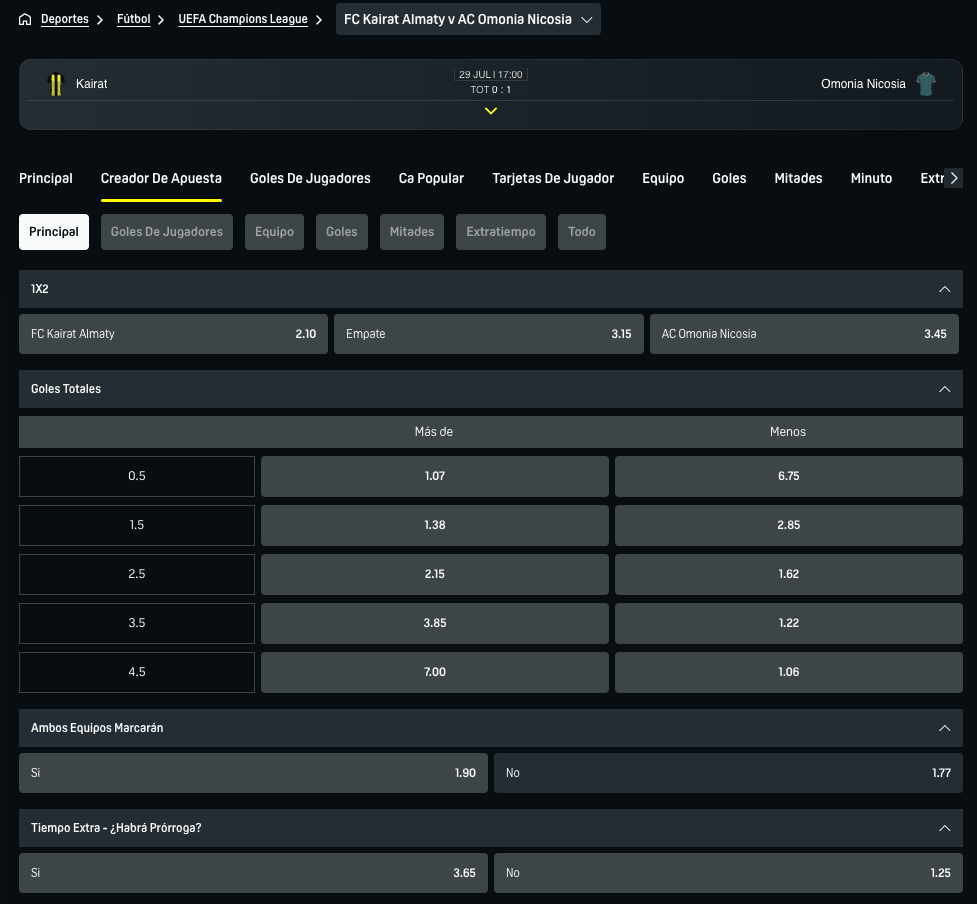Screen dimensions: 977x904
Task: Switch to the Goles top tab
Action: (729, 178)
